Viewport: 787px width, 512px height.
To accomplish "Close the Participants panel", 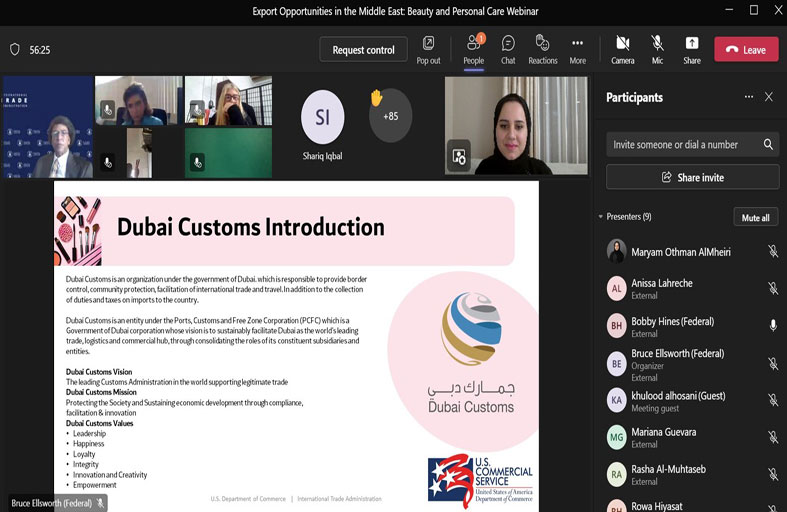I will click(768, 97).
